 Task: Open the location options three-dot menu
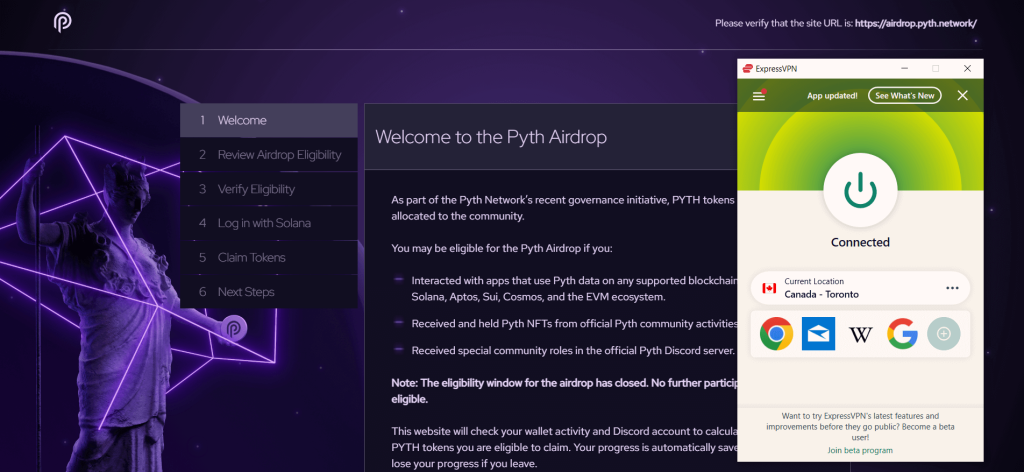click(x=952, y=288)
